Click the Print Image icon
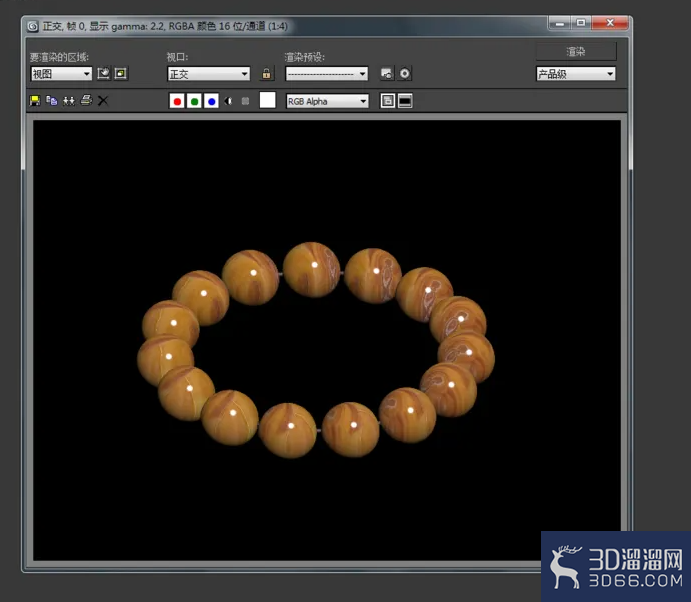The image size is (691, 602). click(x=86, y=100)
